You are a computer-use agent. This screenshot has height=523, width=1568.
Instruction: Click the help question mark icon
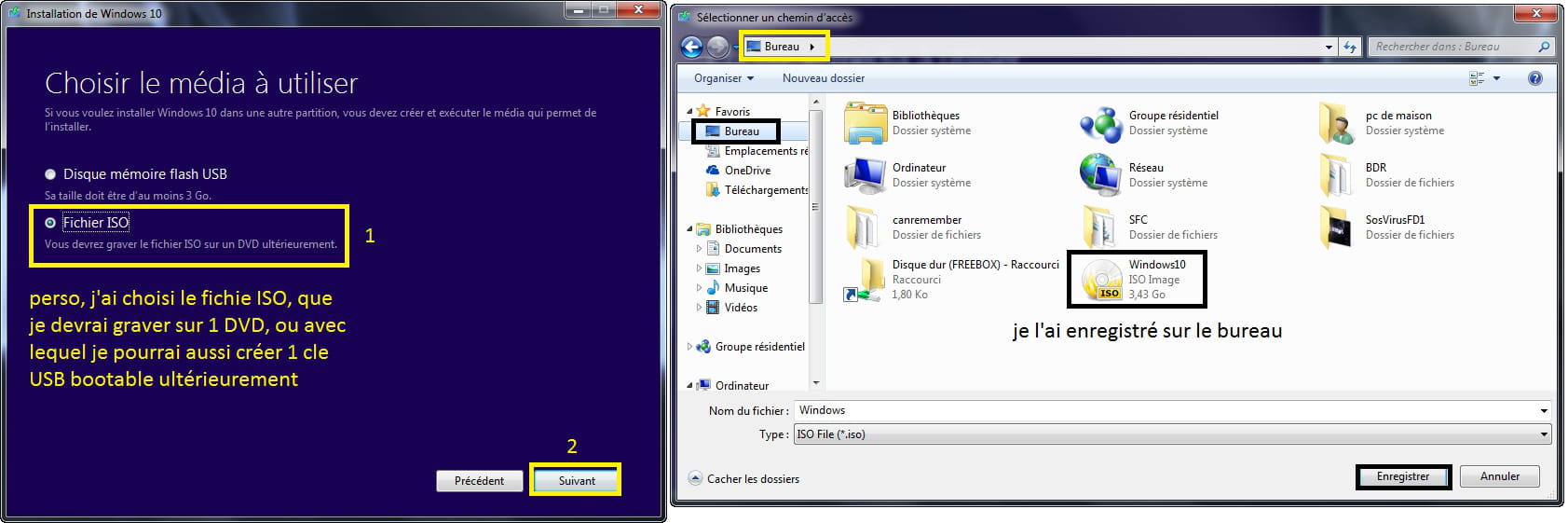[1535, 78]
